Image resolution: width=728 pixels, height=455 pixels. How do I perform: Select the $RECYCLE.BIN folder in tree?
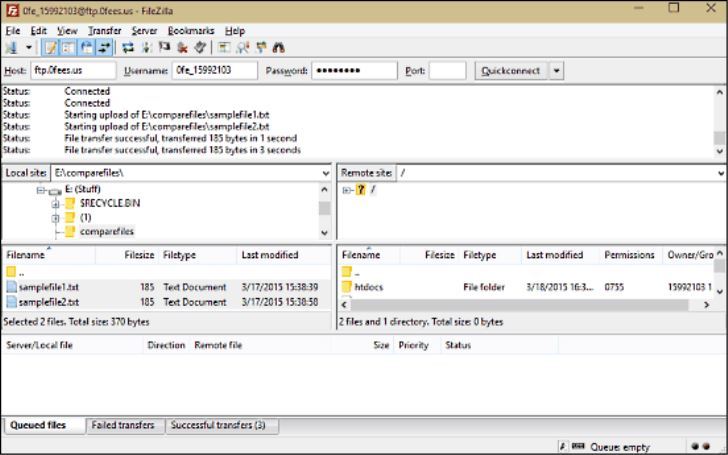point(110,203)
